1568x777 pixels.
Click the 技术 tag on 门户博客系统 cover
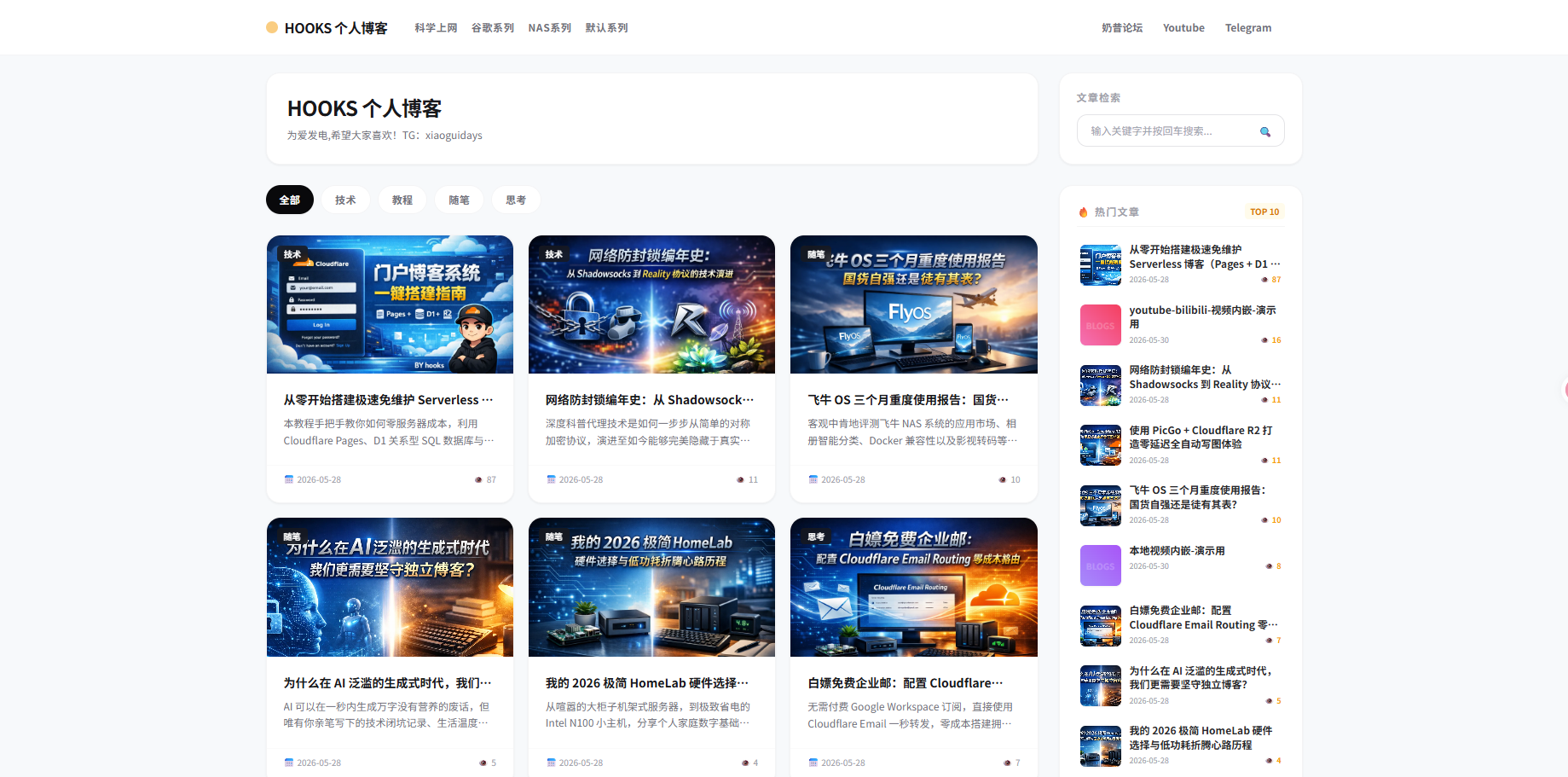pyautogui.click(x=292, y=254)
